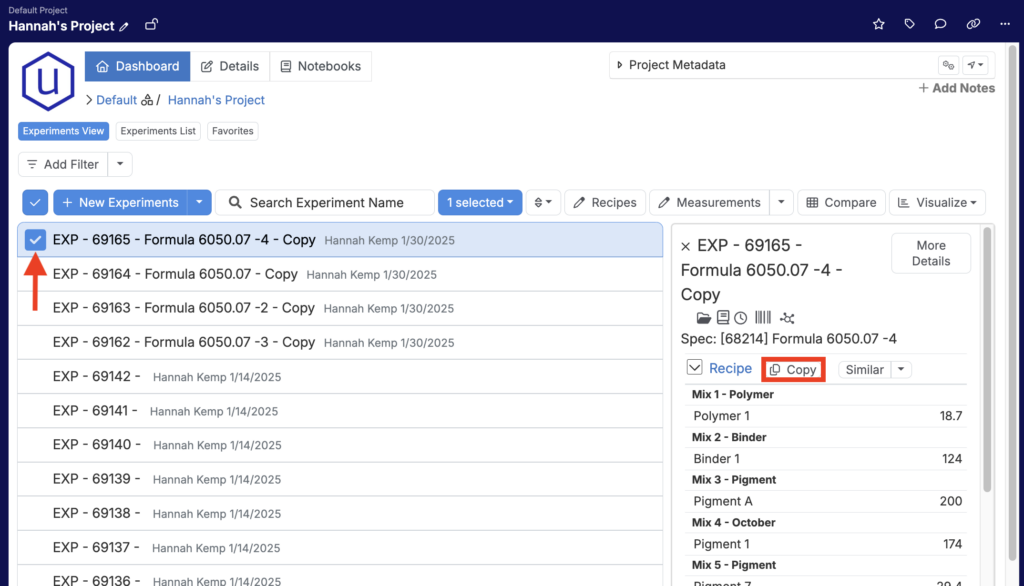
Task: Collapse the Recipe section checkbox toggle
Action: [695, 368]
